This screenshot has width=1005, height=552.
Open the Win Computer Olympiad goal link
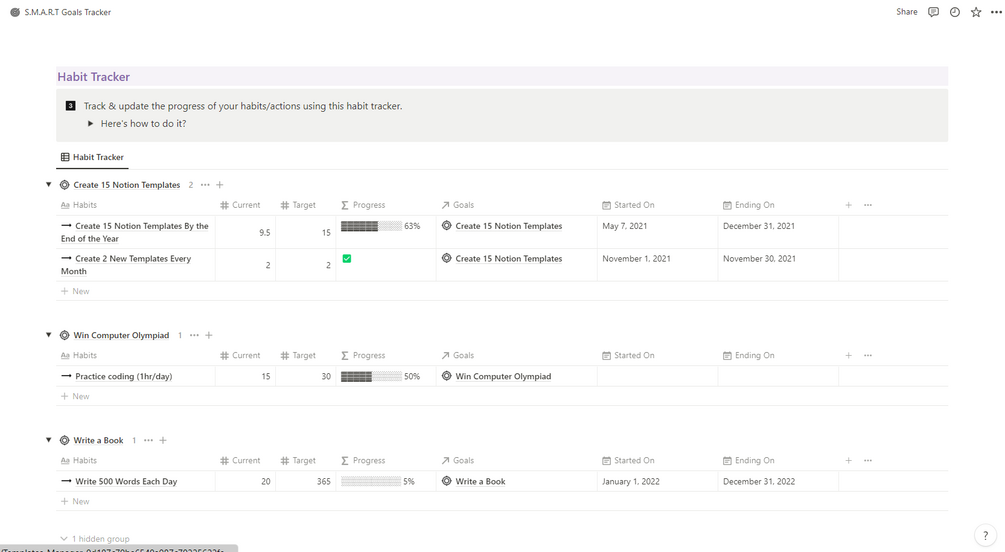tap(503, 377)
